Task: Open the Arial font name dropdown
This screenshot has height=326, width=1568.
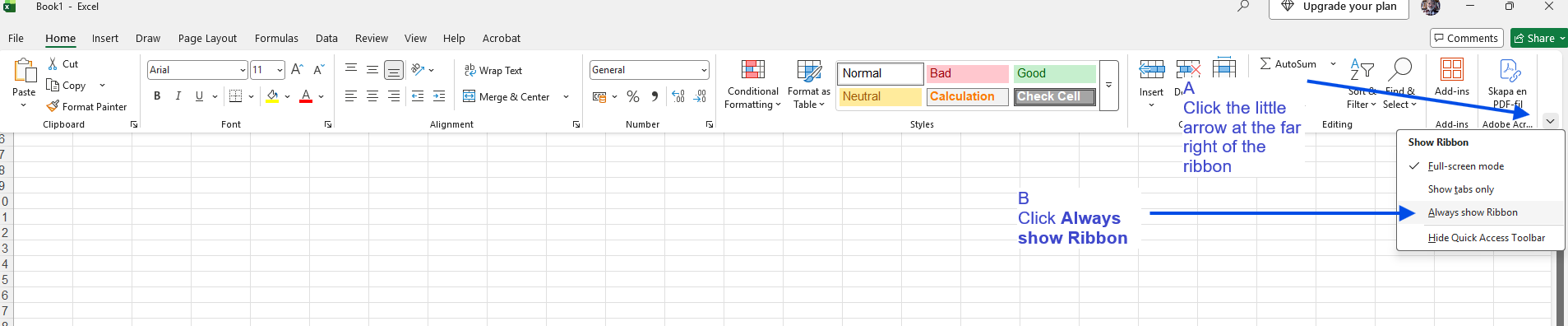Action: tap(243, 70)
